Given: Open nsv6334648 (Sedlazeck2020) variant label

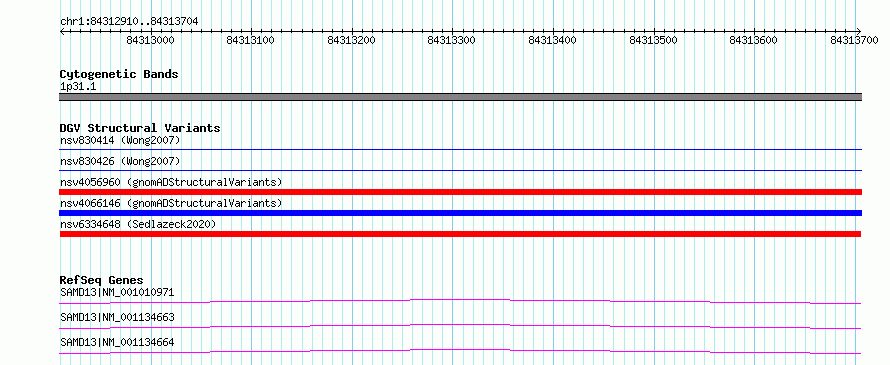Looking at the screenshot, I should coord(138,224).
